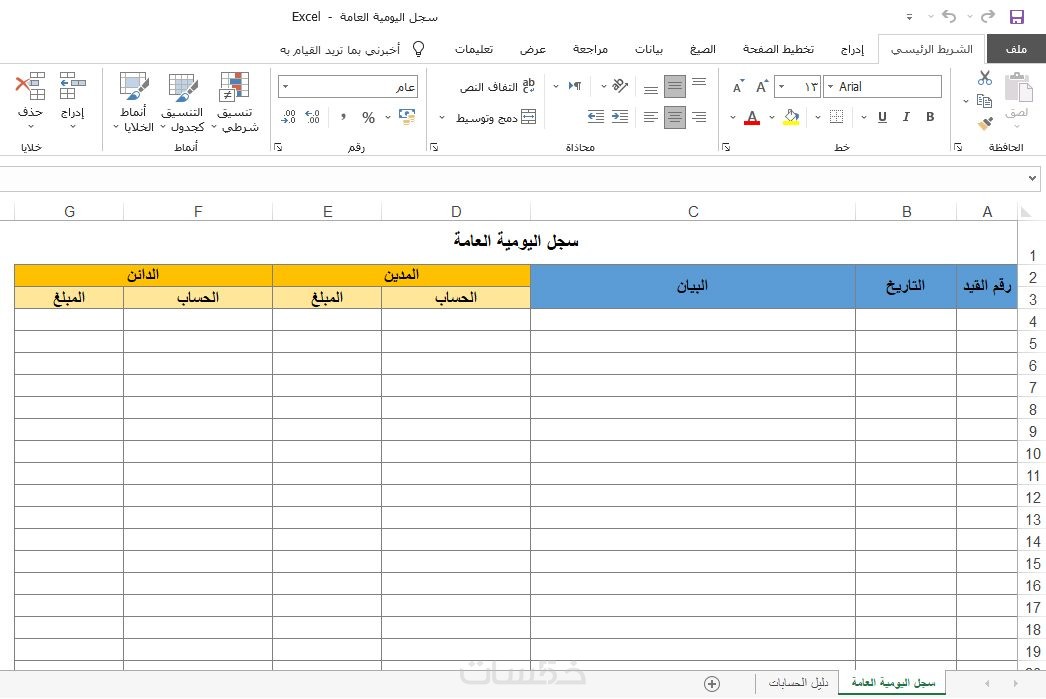Click the Merge and Center (دمج وتوسيط) button
The width and height of the screenshot is (1046, 699).
point(496,117)
